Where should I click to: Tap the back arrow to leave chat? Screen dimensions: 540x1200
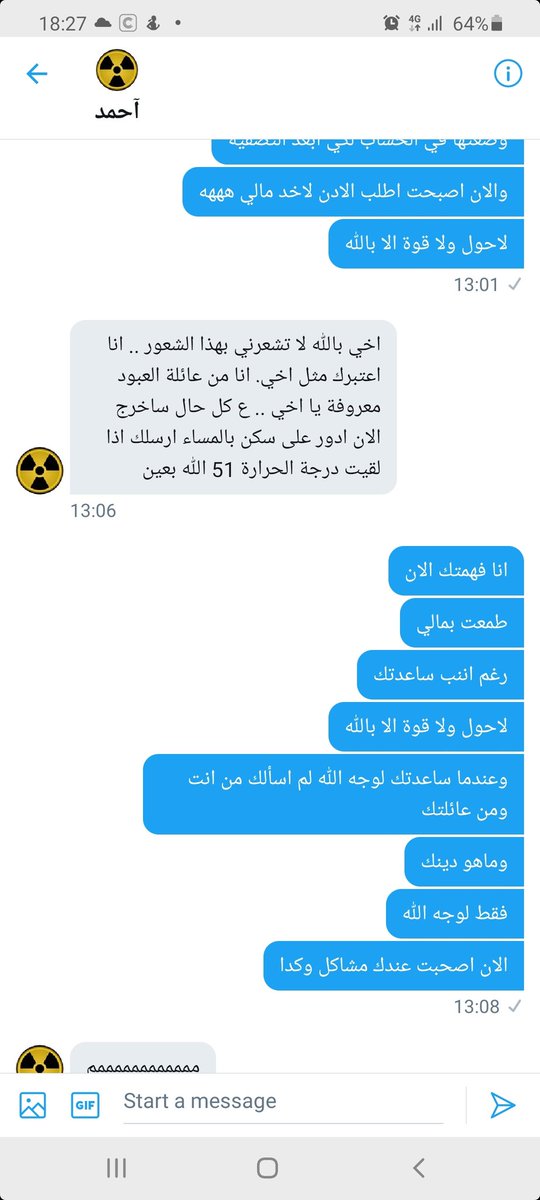click(37, 73)
